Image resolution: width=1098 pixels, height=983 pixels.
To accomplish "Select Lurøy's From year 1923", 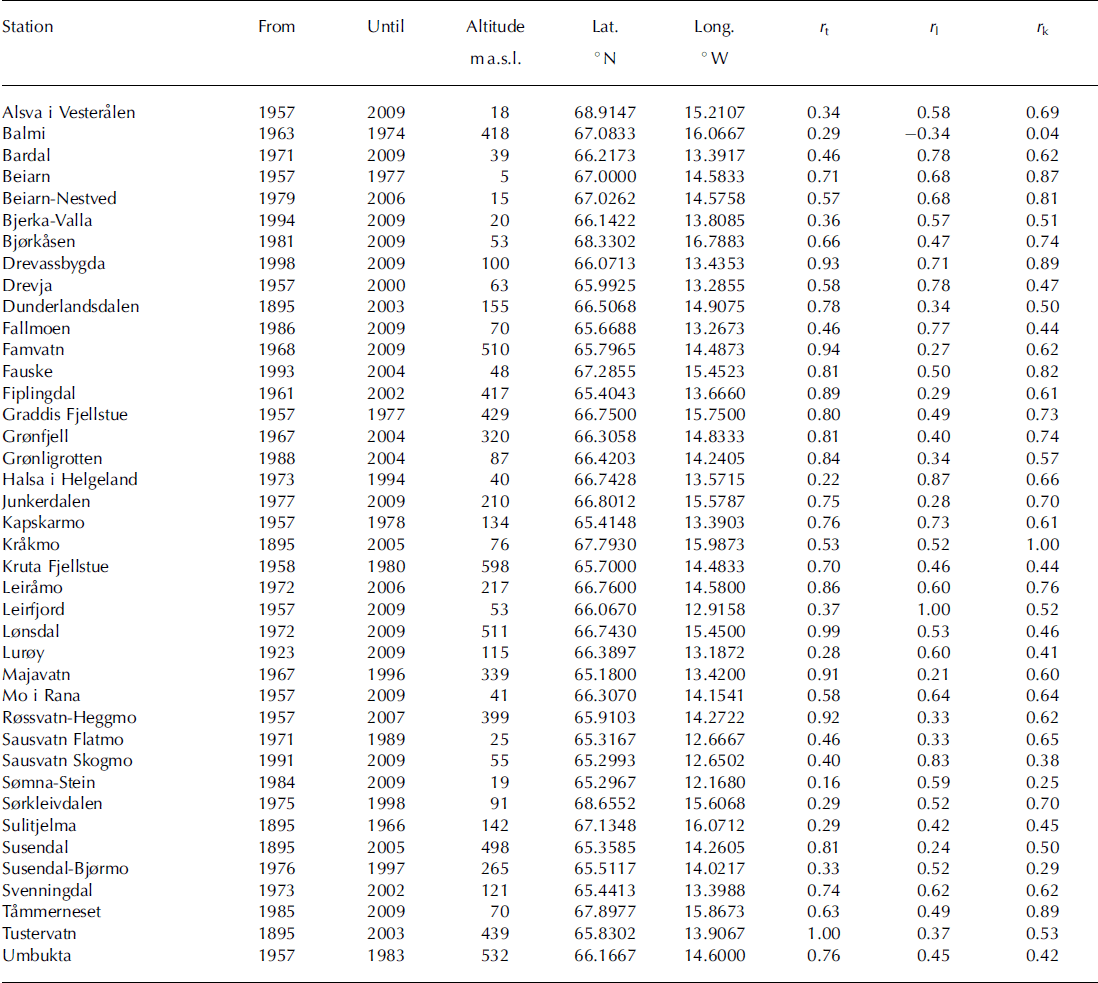I will [277, 653].
